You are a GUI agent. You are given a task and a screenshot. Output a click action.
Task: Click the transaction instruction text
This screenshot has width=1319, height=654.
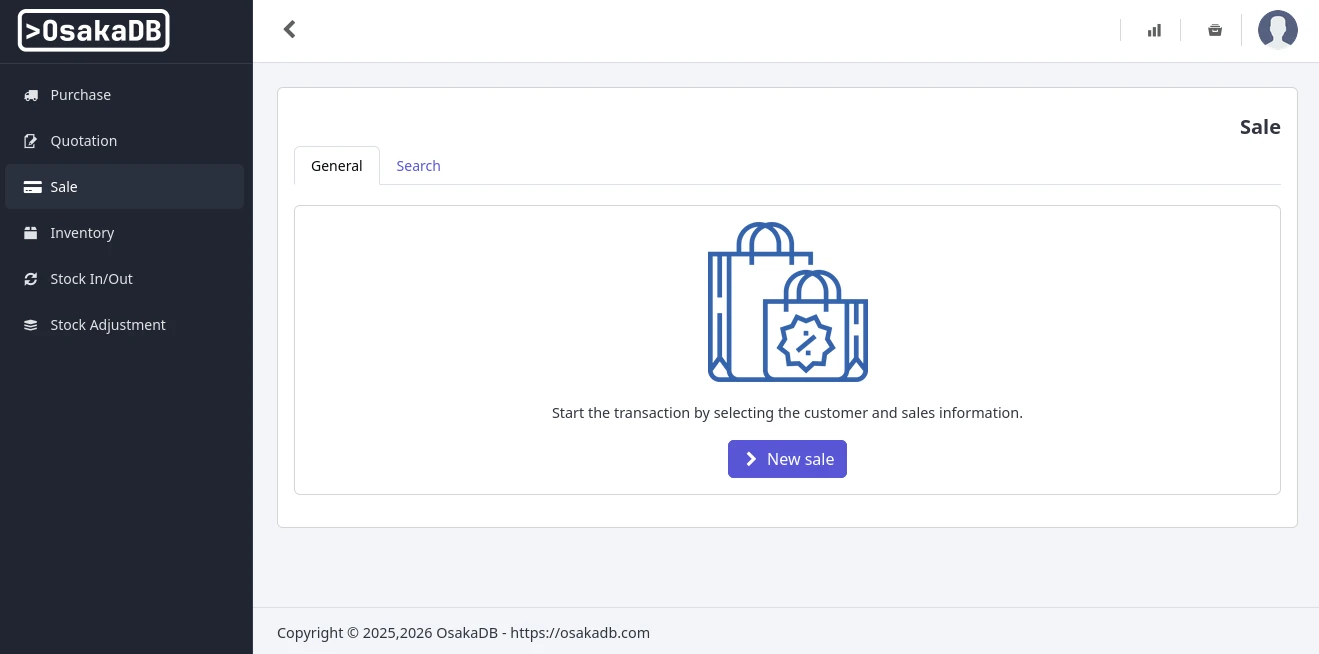(x=787, y=412)
